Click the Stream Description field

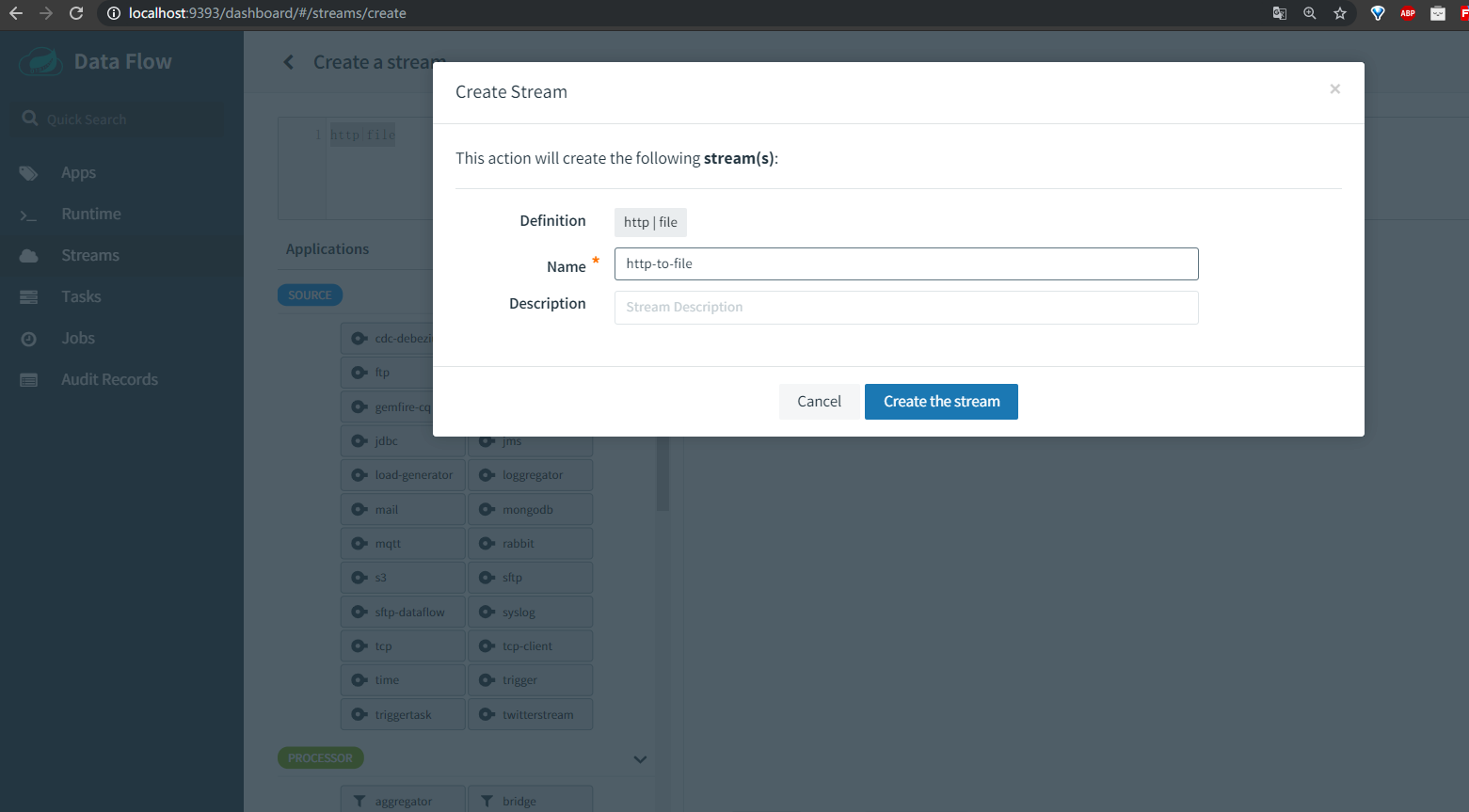click(906, 307)
